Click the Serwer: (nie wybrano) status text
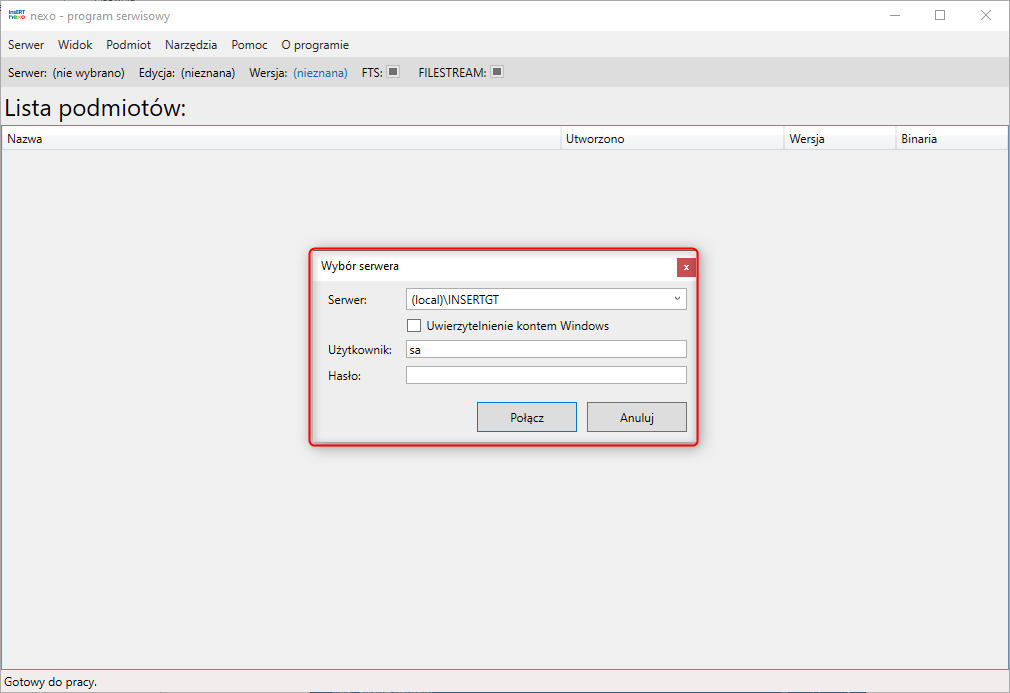The width and height of the screenshot is (1010, 693). pyautogui.click(x=66, y=73)
